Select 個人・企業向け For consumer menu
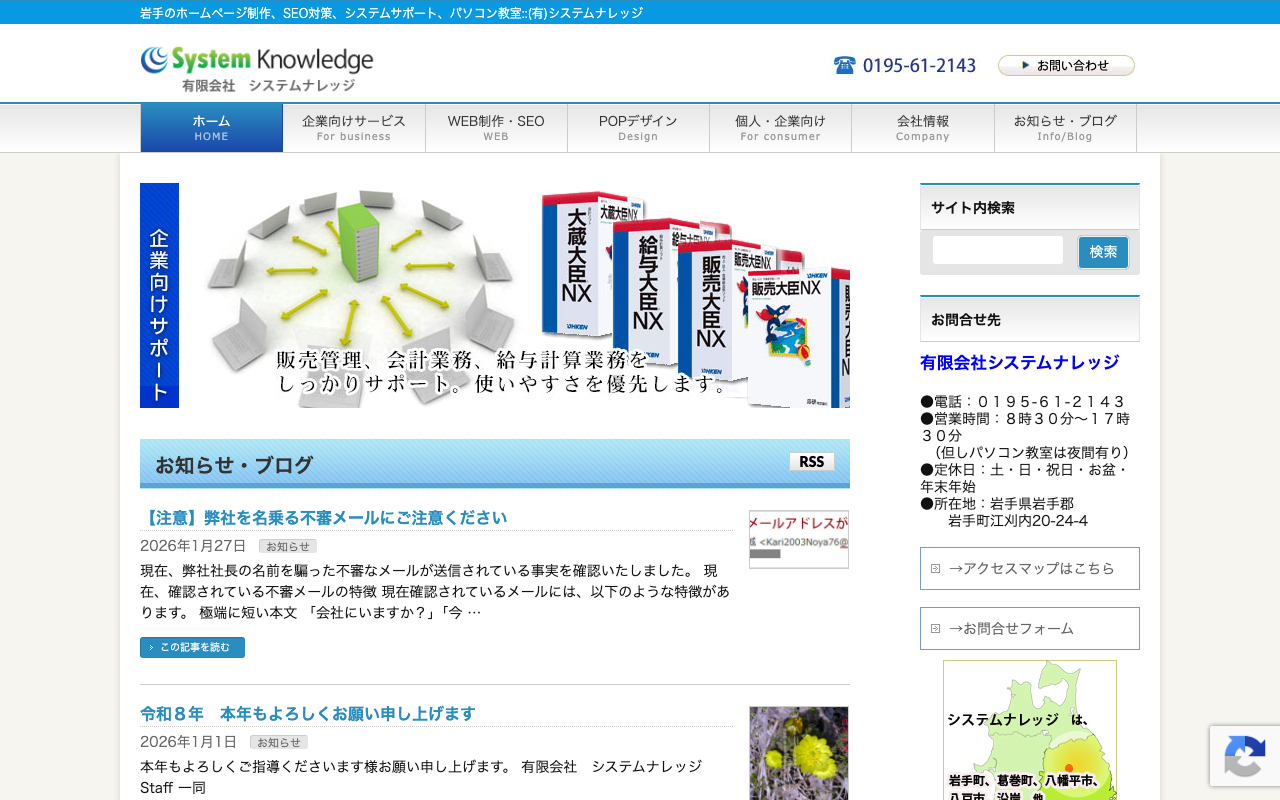 [780, 128]
